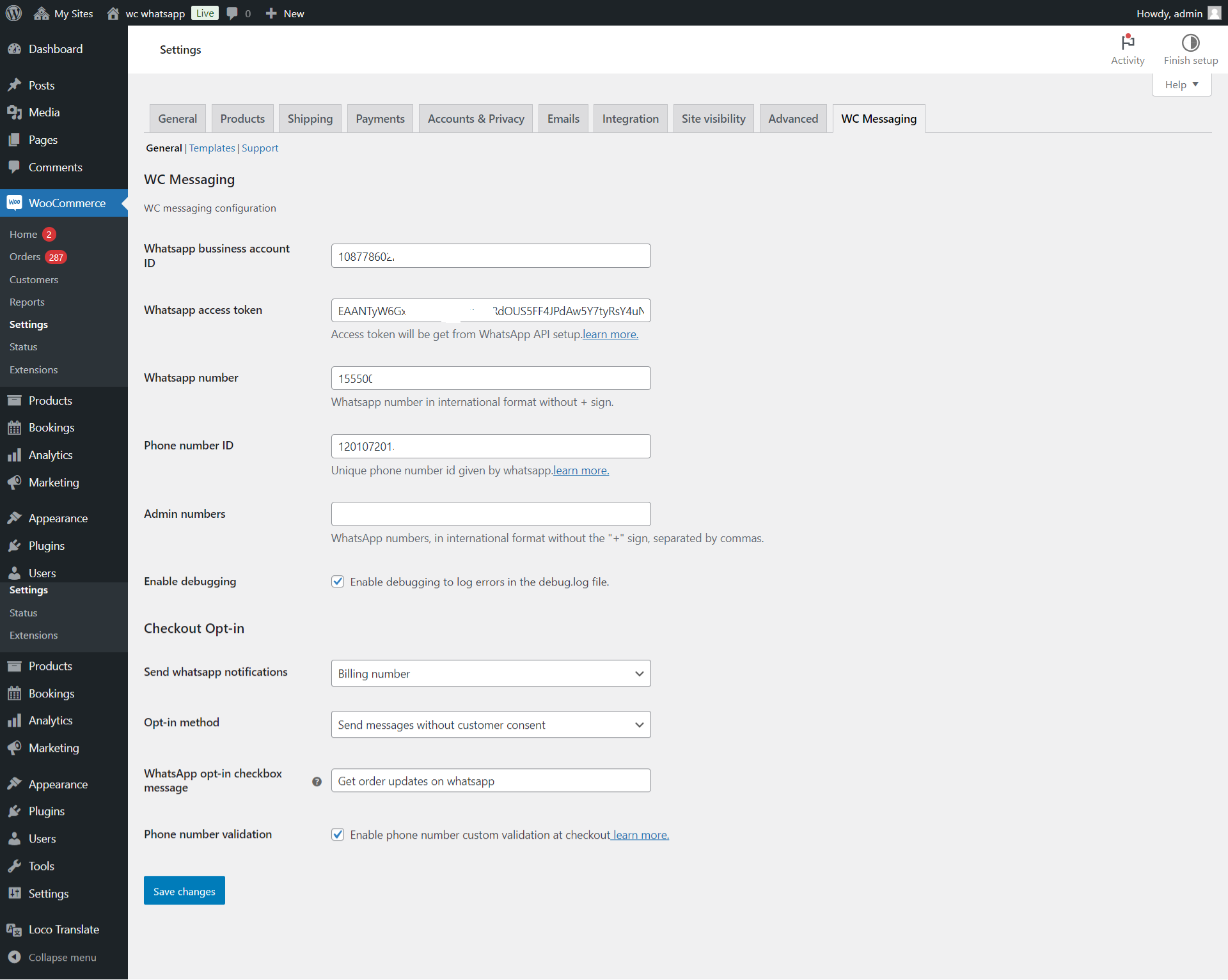
Task: Switch to the General settings tab
Action: [x=178, y=119]
